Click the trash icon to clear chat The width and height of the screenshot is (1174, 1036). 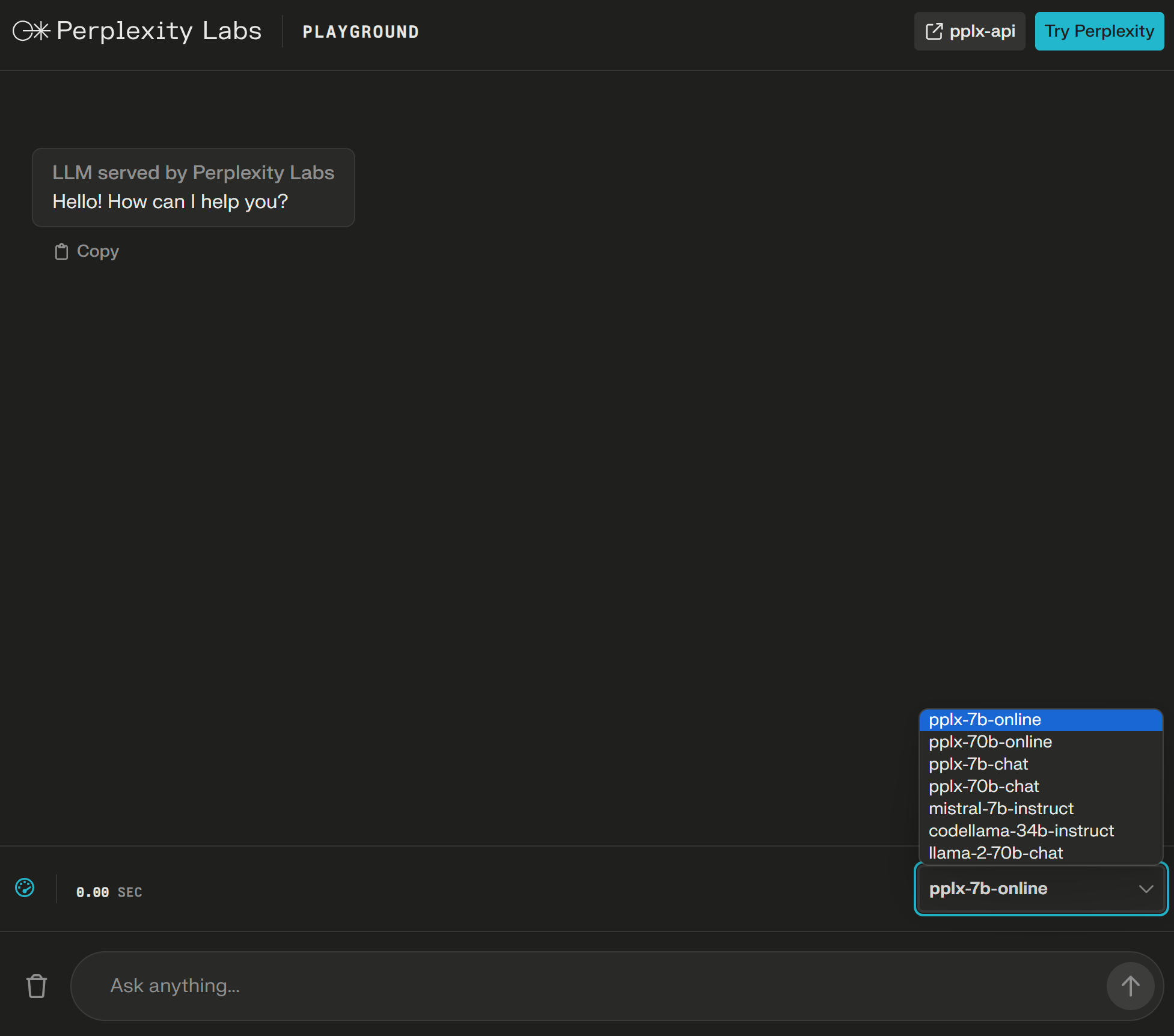point(37,986)
